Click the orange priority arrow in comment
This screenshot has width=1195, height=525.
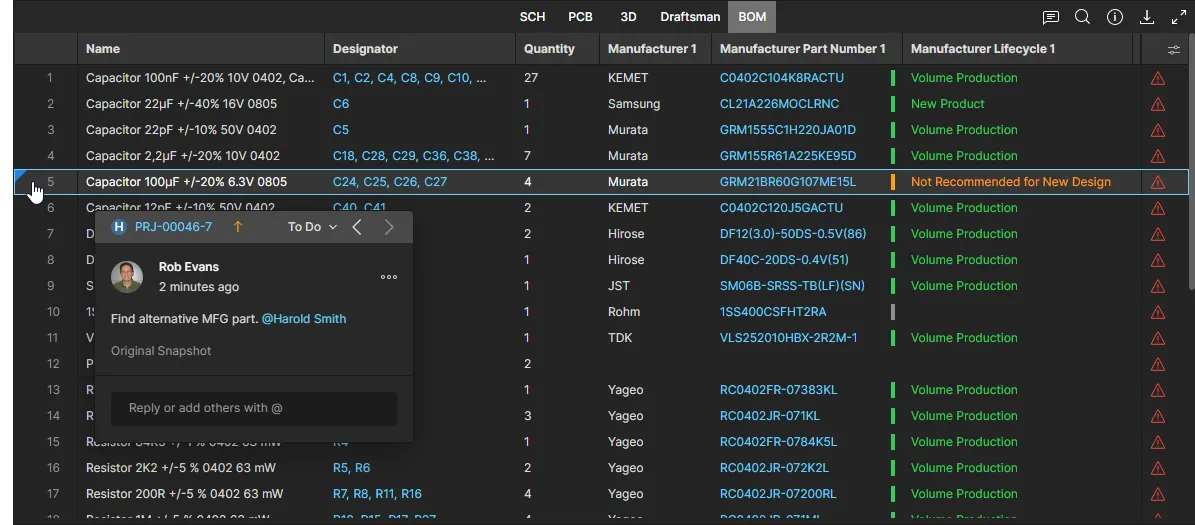pos(238,227)
